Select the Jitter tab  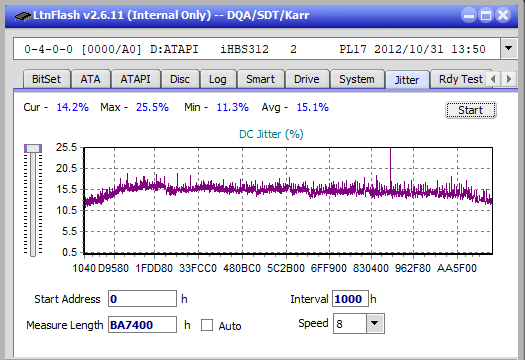tap(407, 80)
